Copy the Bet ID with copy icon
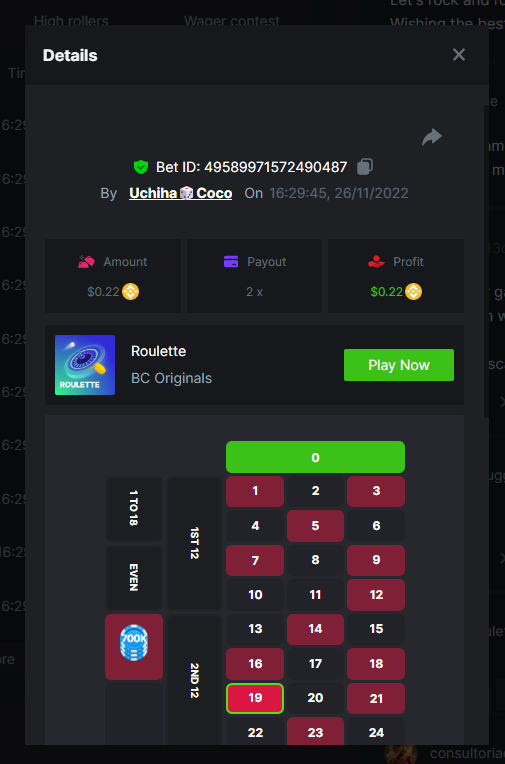 (x=365, y=167)
